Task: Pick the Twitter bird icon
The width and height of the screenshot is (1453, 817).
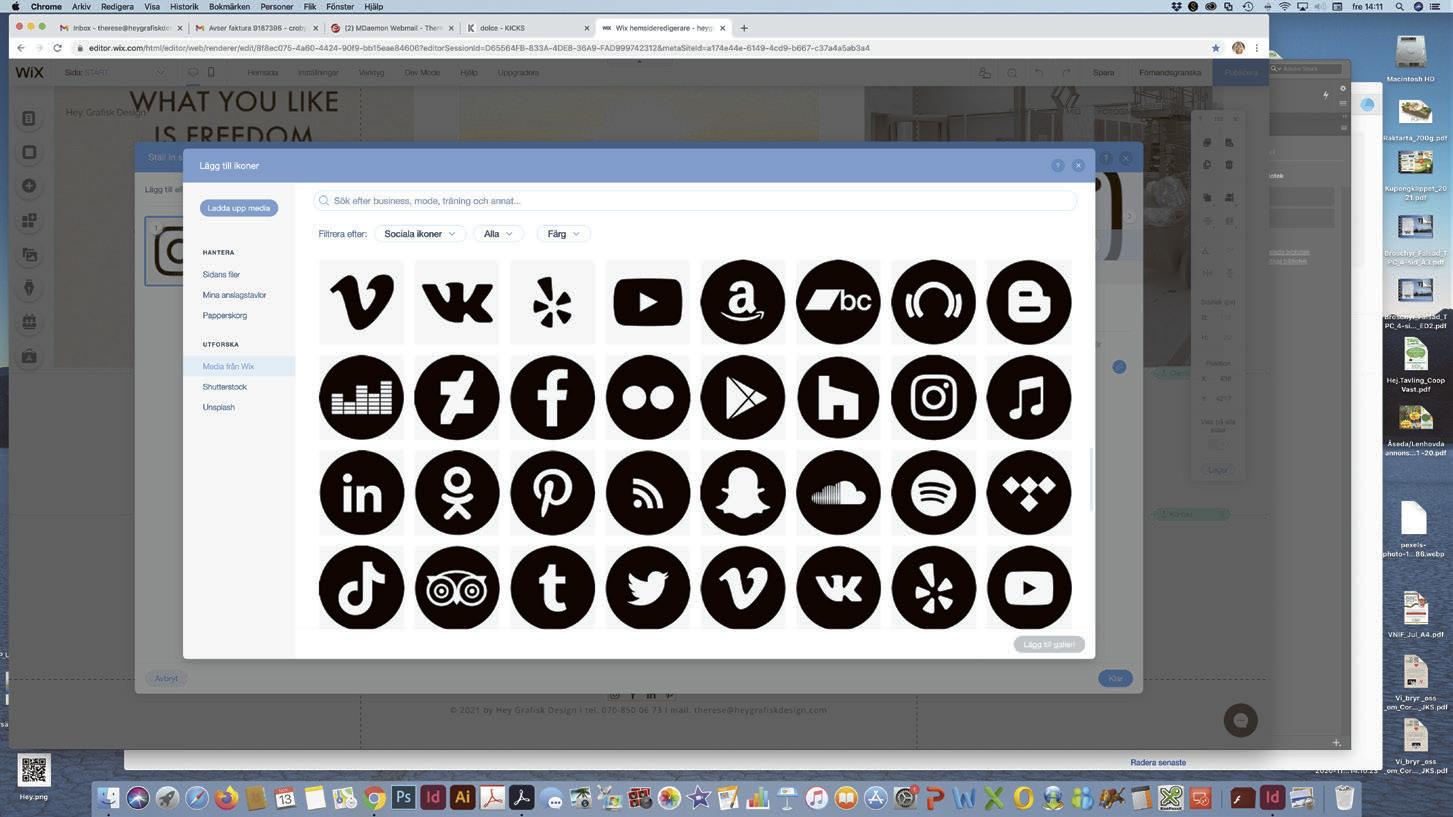Action: tap(648, 588)
